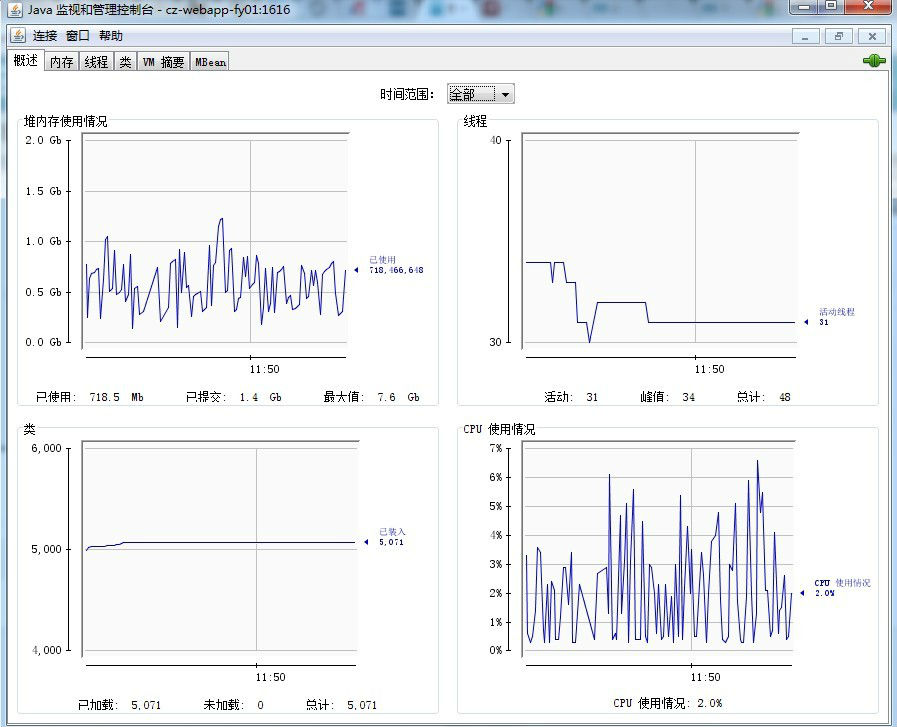Screen dimensions: 897x727
Task: Restore the inner console window
Action: [x=839, y=36]
